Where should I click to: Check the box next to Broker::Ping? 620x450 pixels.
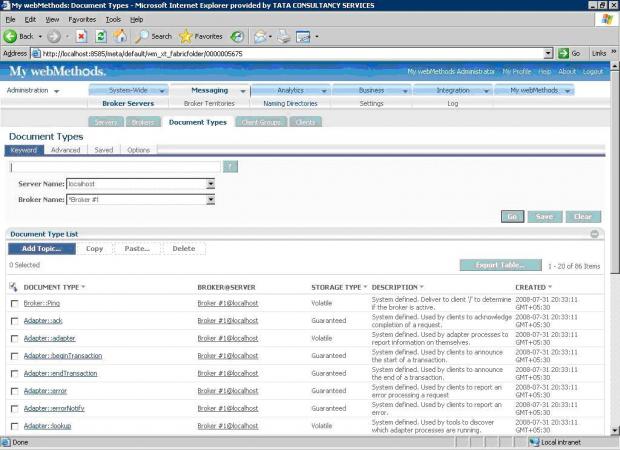coord(14,303)
